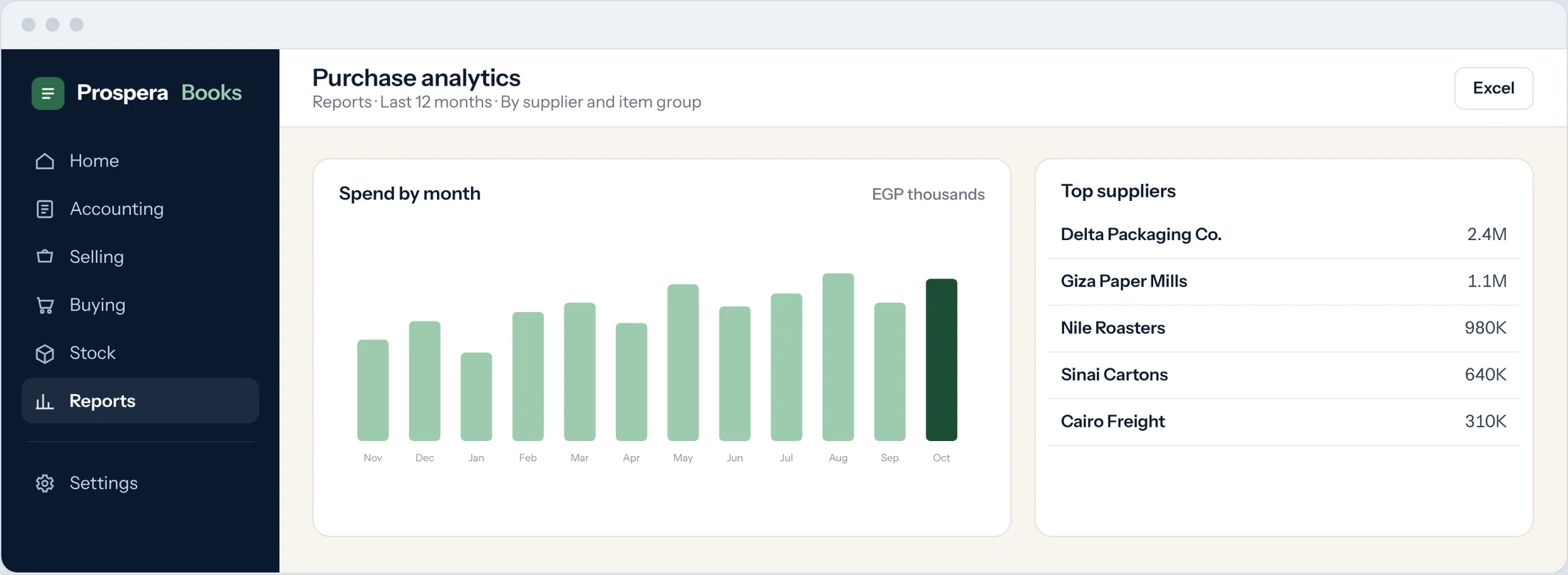The width and height of the screenshot is (1568, 575).
Task: Navigate to the Buying section
Action: click(x=140, y=305)
